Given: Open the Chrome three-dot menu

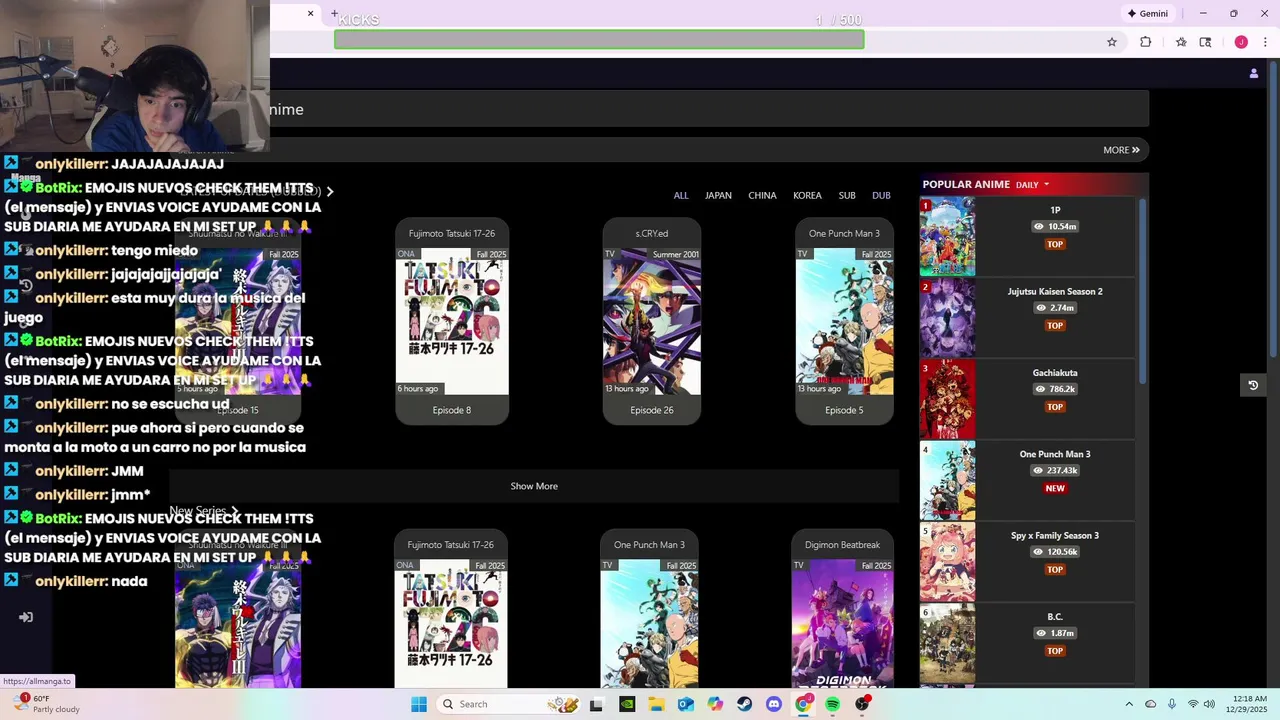Looking at the screenshot, I should pos(1265,42).
